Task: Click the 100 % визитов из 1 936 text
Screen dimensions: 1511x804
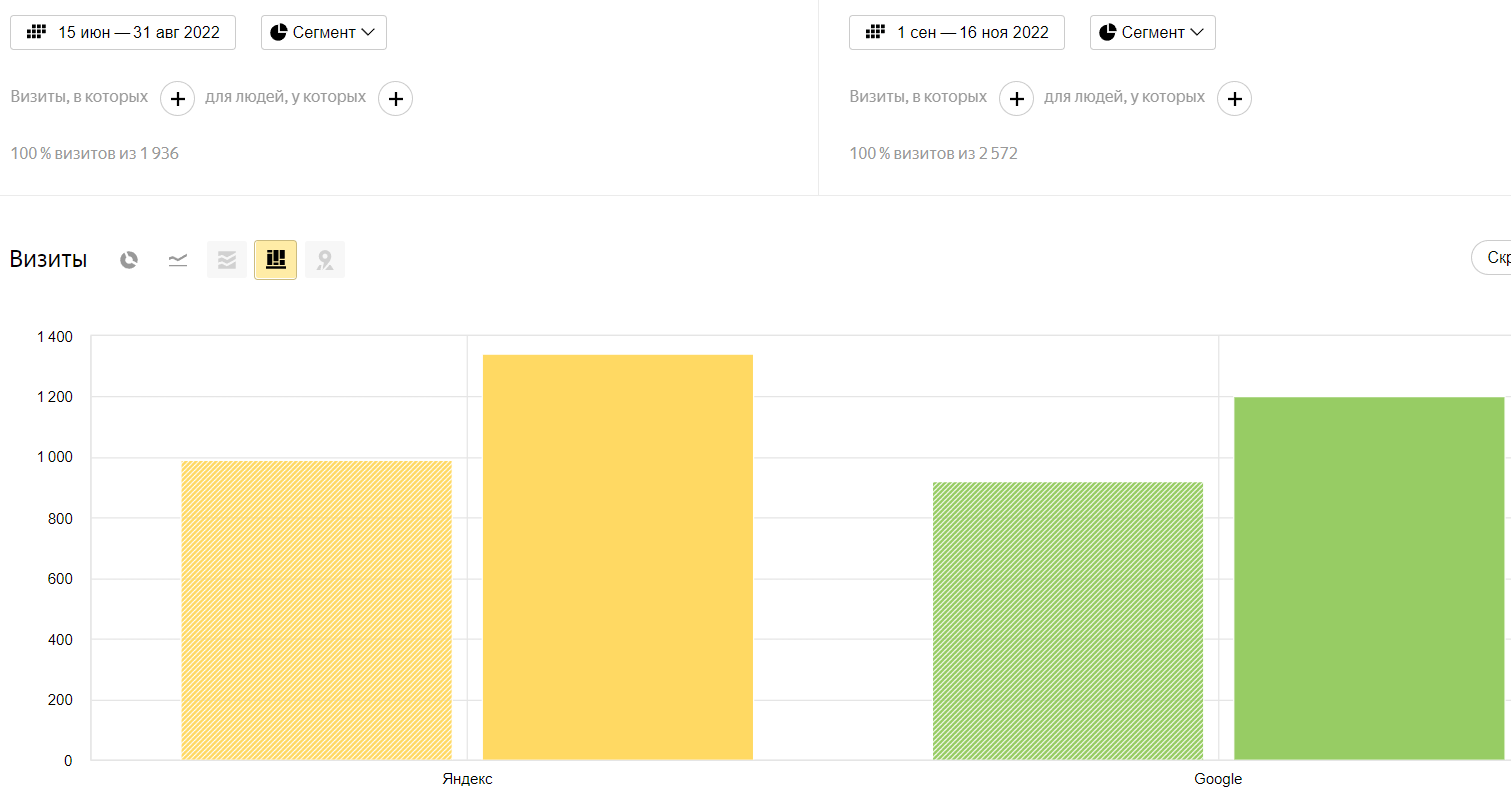Action: pyautogui.click(x=95, y=154)
